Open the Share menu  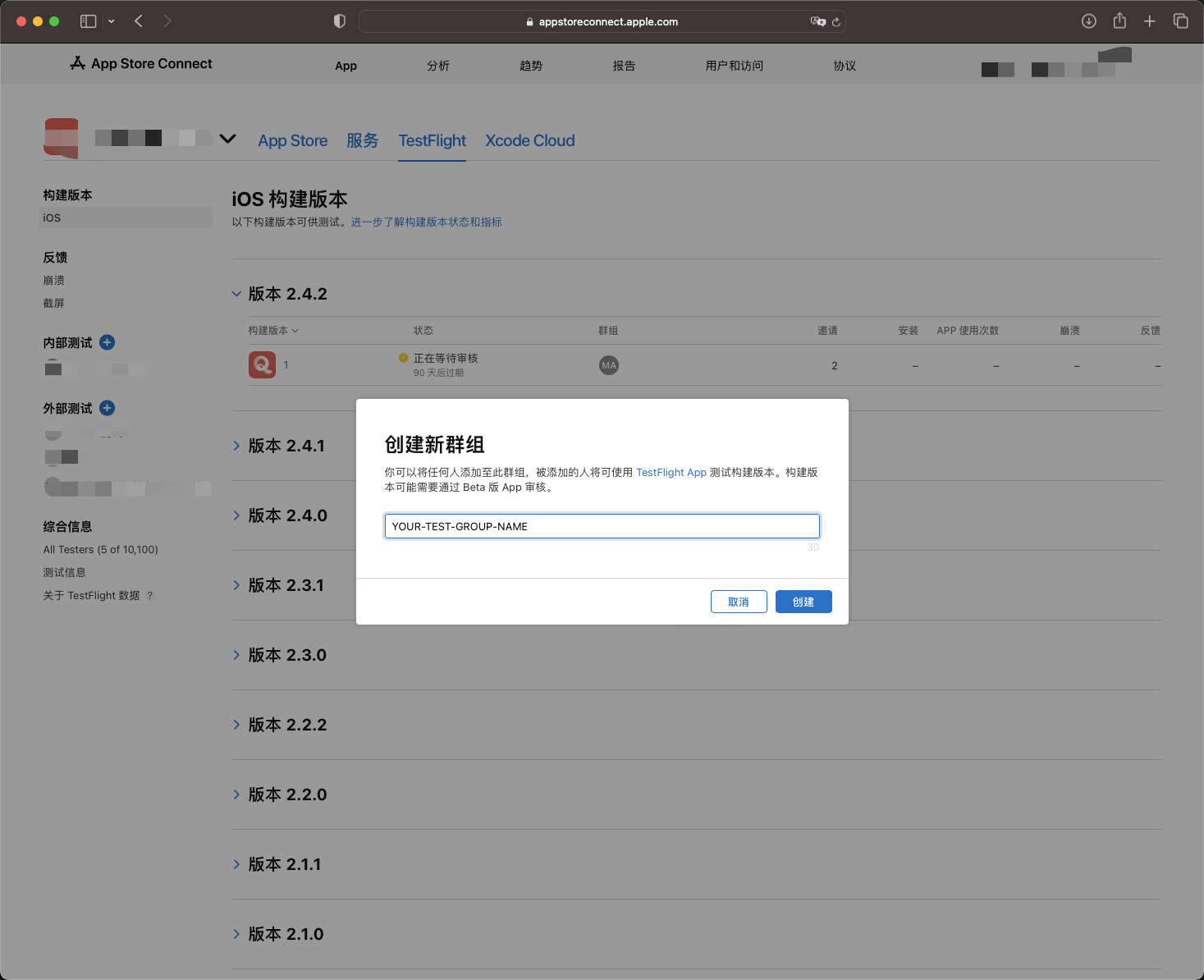point(1119,21)
